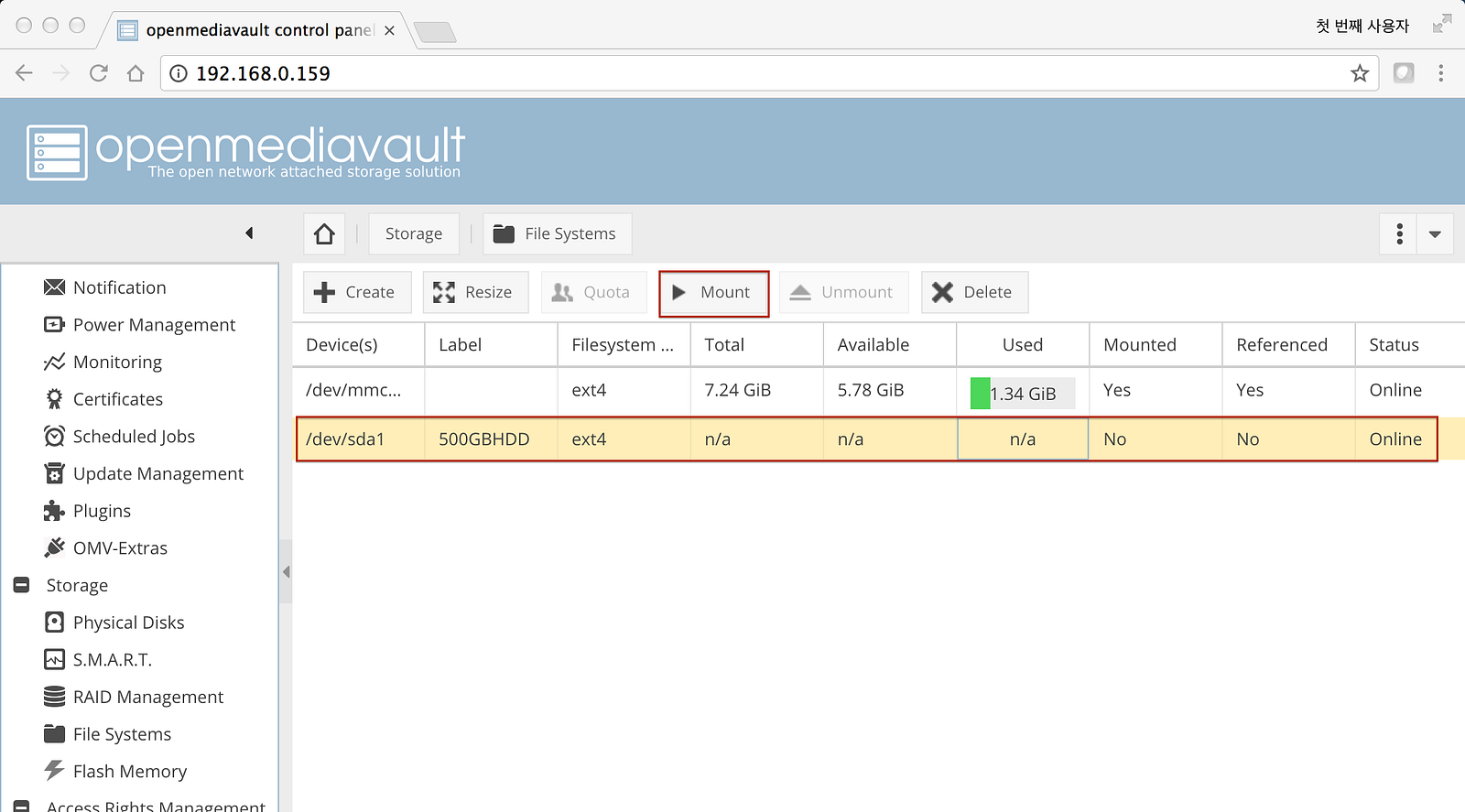Open Notification in the sidebar
Image resolution: width=1465 pixels, height=812 pixels.
(x=105, y=287)
